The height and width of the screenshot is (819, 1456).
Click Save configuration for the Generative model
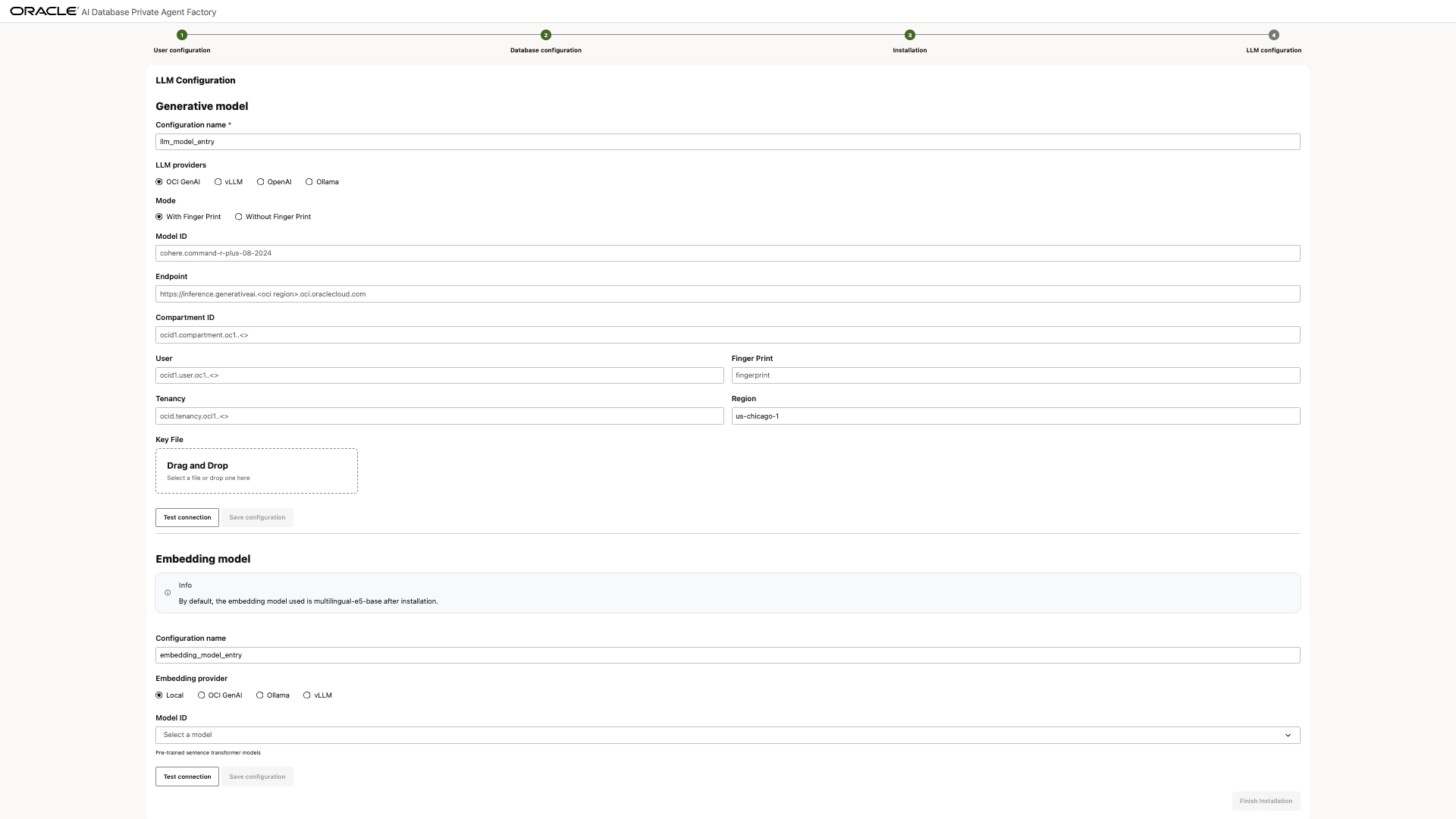257,518
